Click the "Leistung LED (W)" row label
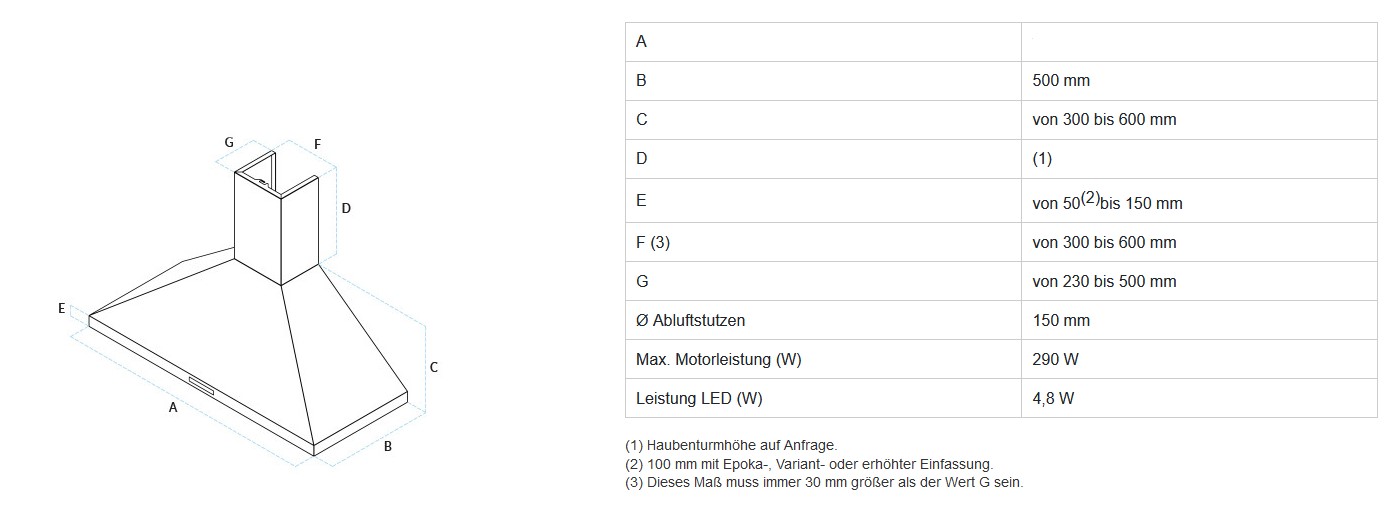 pos(699,399)
